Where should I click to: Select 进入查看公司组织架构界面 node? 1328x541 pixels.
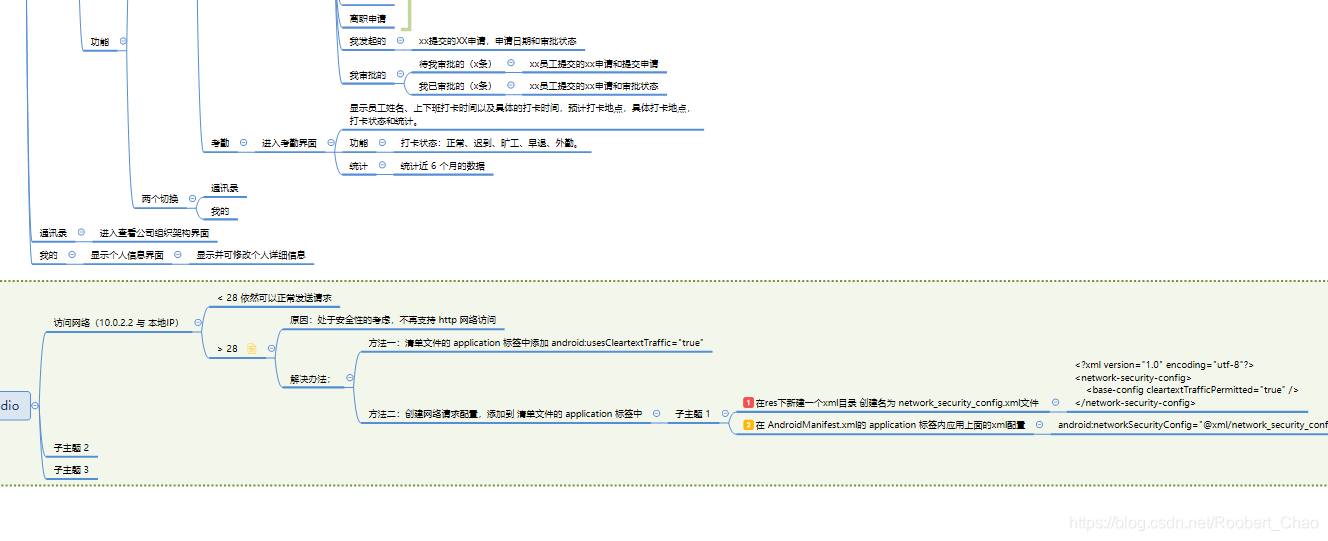click(x=154, y=233)
